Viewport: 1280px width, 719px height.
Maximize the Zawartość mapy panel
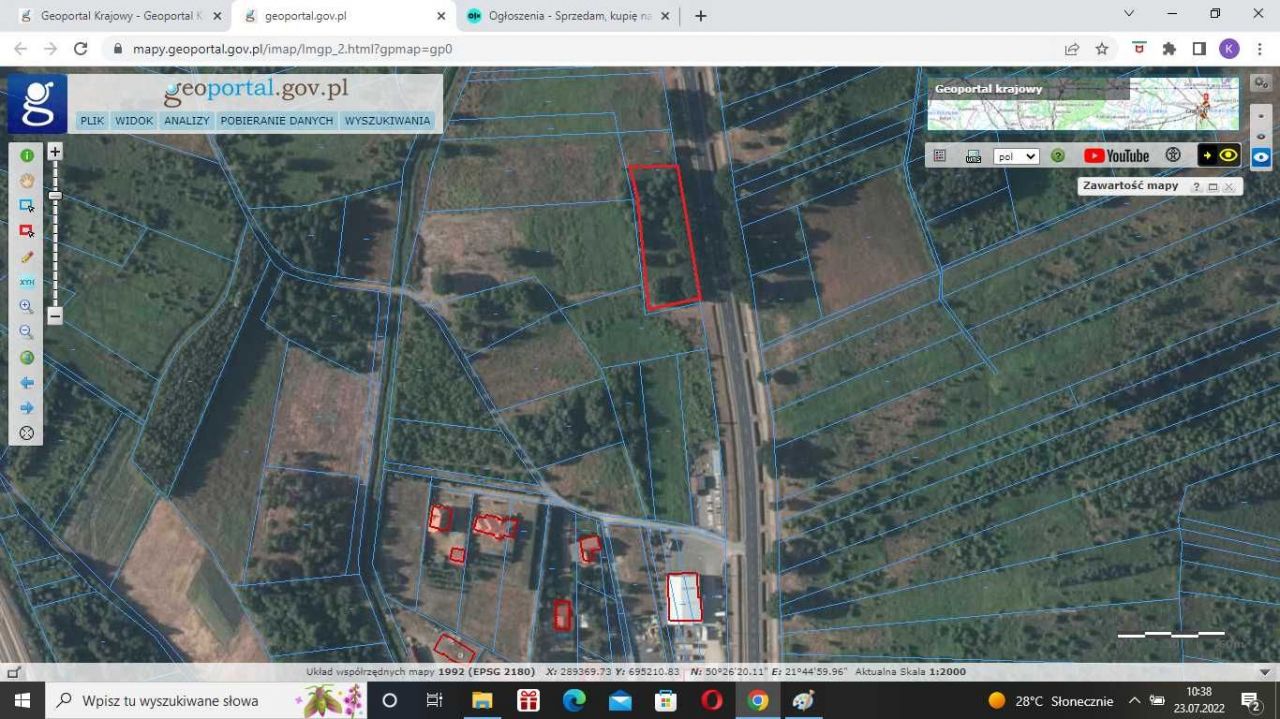click(1213, 187)
